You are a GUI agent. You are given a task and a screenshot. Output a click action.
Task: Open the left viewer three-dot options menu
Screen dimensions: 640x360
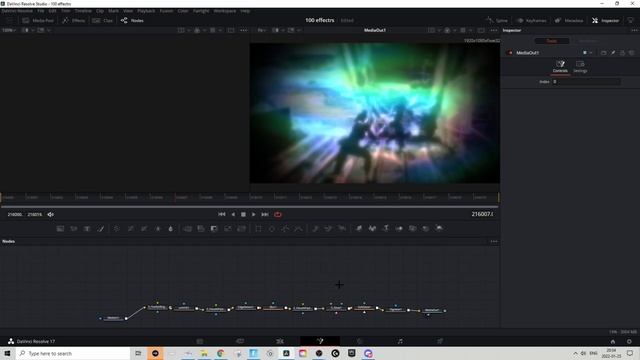[244, 30]
